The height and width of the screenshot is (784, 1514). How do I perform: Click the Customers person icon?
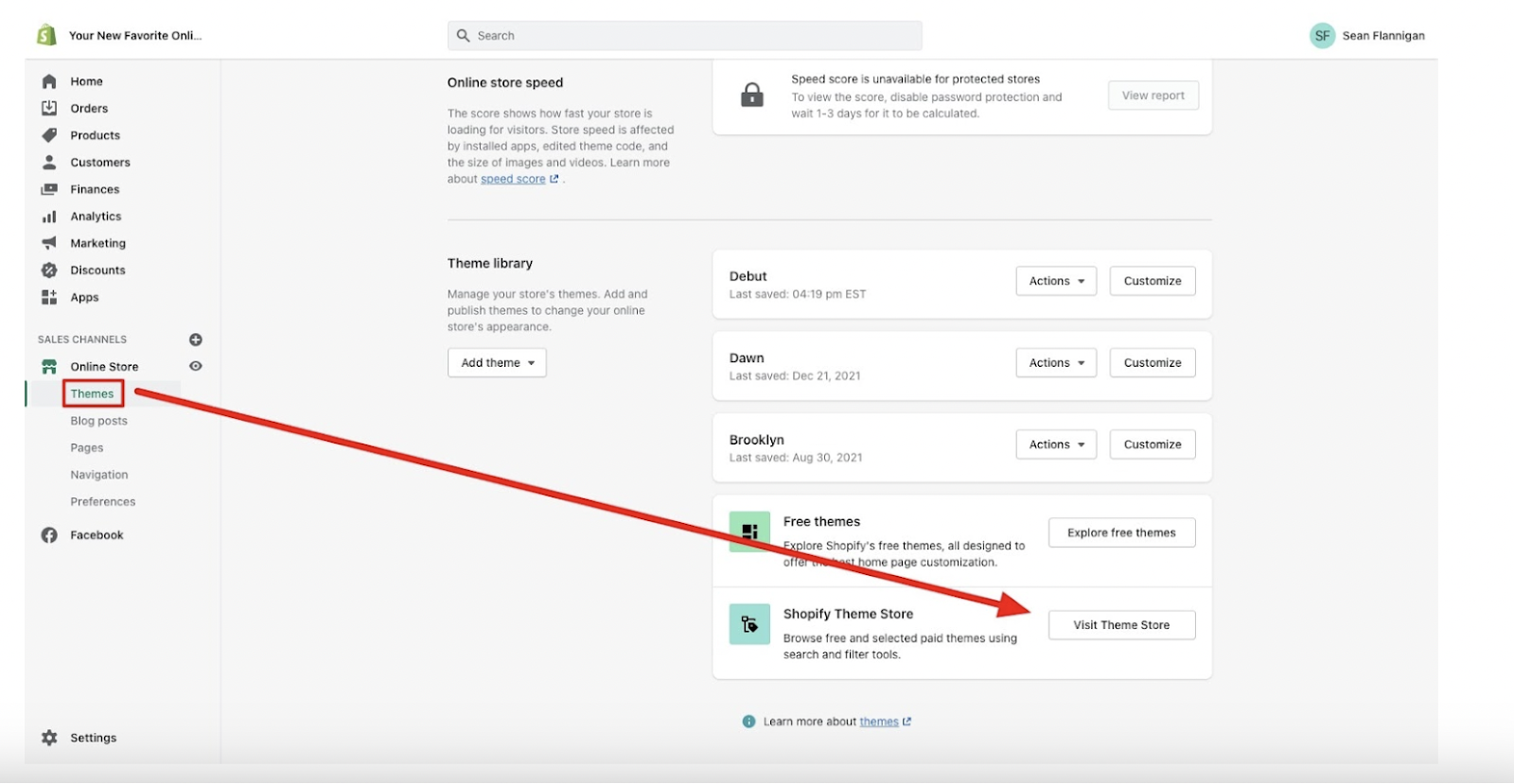[49, 162]
